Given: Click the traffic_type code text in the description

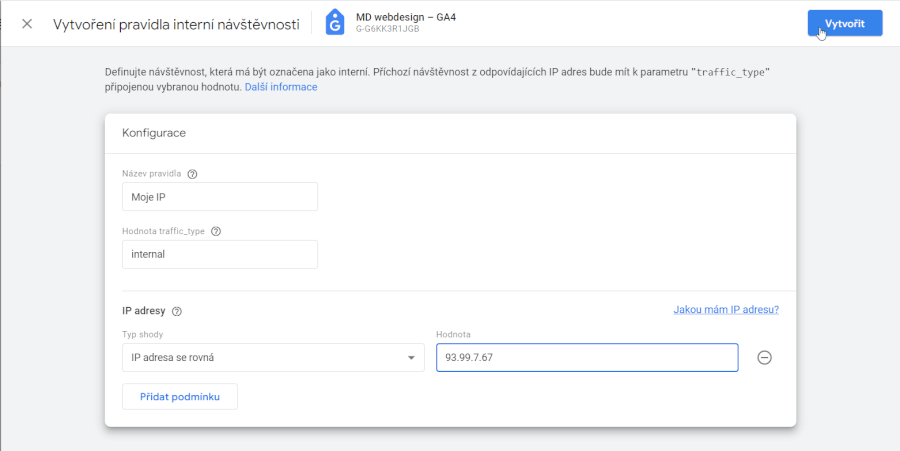Looking at the screenshot, I should [x=731, y=73].
